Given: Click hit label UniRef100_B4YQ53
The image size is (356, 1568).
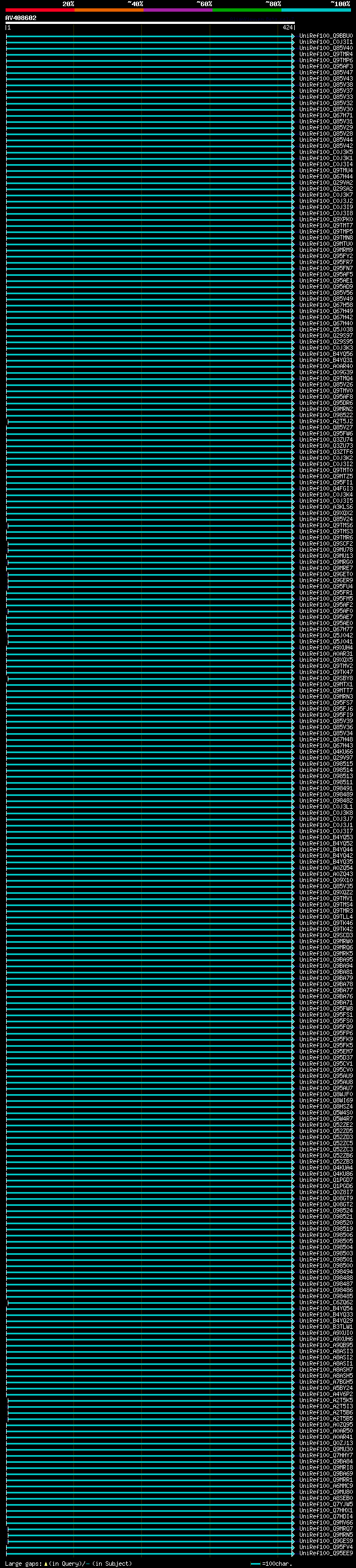Looking at the screenshot, I should click(x=326, y=837).
